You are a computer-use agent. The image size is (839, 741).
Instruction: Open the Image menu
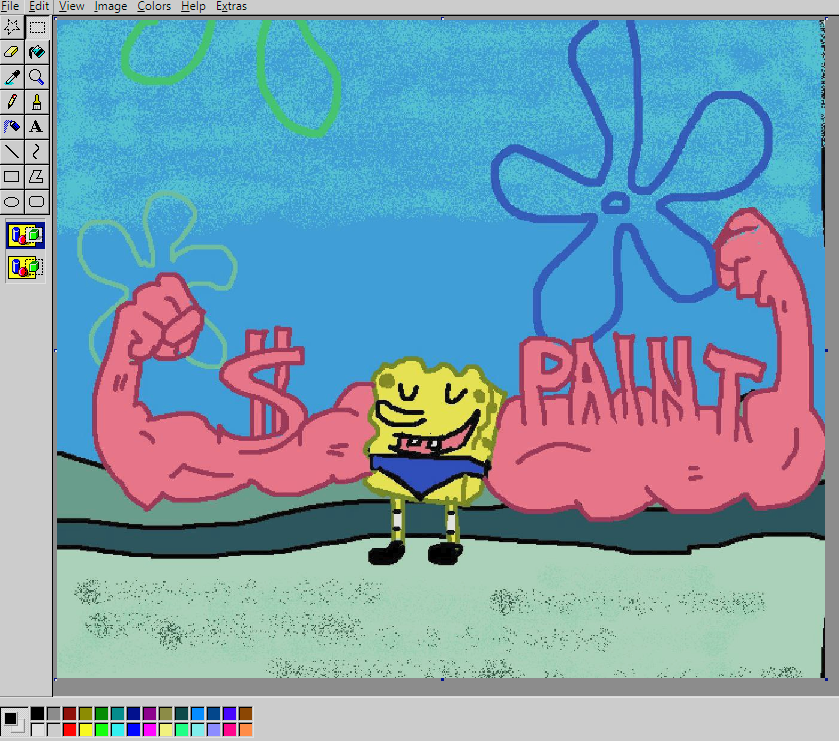pos(110,6)
